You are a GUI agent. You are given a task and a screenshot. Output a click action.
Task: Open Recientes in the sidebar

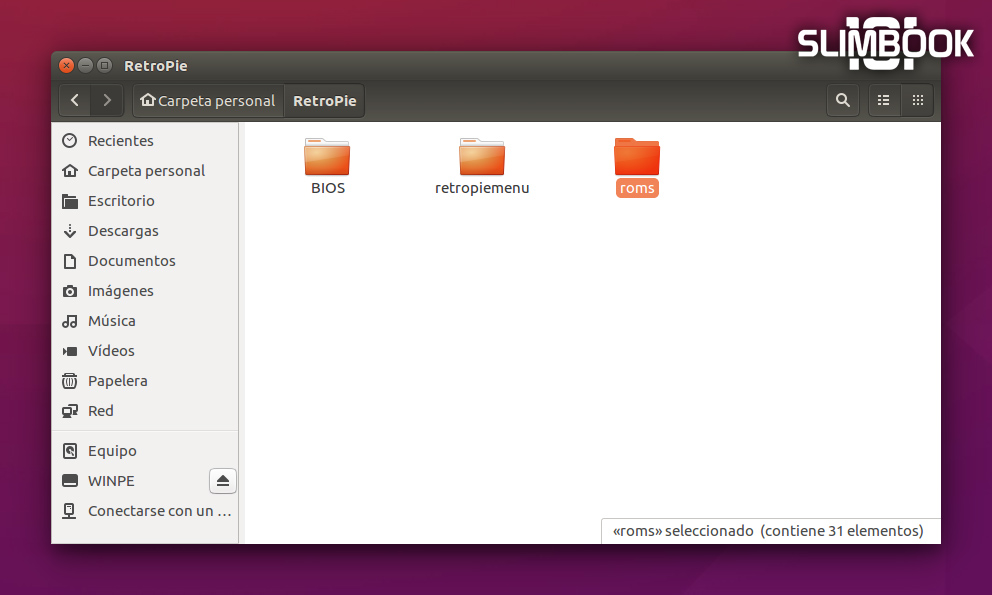tap(120, 141)
